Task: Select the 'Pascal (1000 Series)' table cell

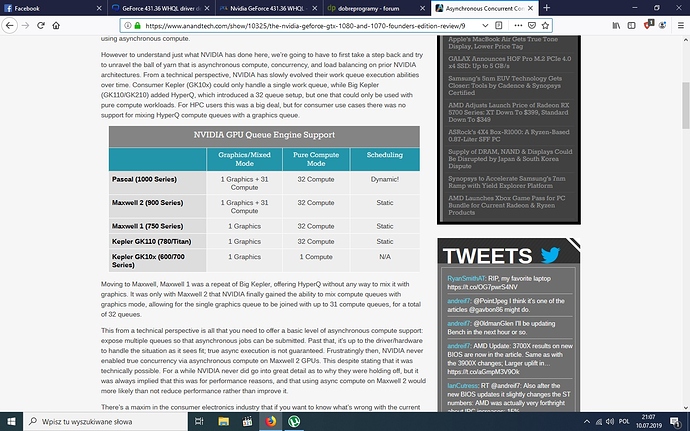Action: (158, 183)
